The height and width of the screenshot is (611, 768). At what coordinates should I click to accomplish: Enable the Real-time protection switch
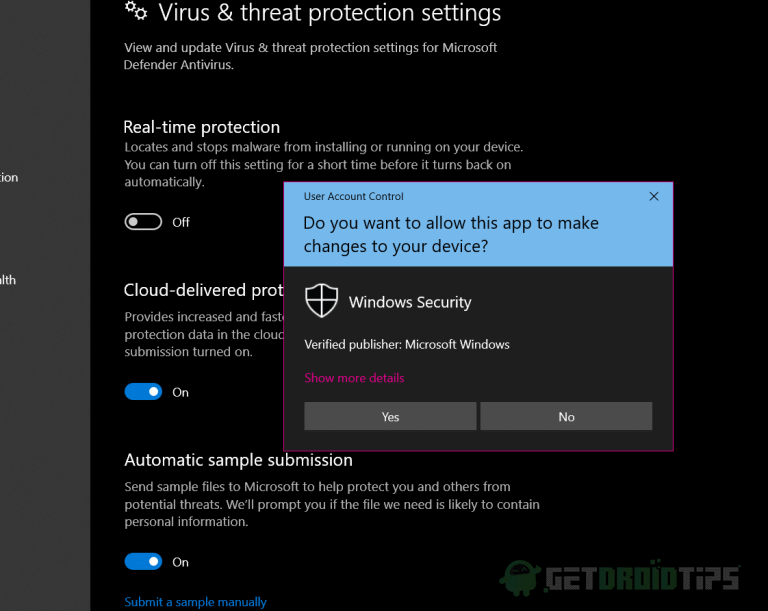(143, 222)
